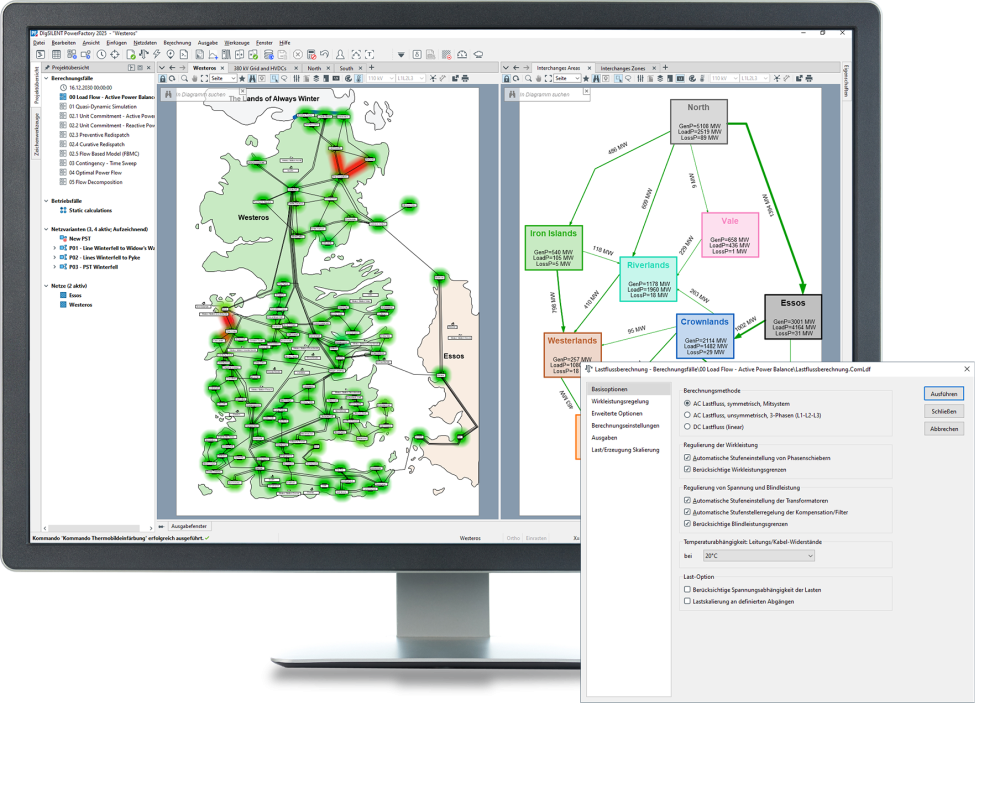Viewport: 1000px width, 788px height.
Task: Click the Abbrechen button
Action: tap(944, 429)
